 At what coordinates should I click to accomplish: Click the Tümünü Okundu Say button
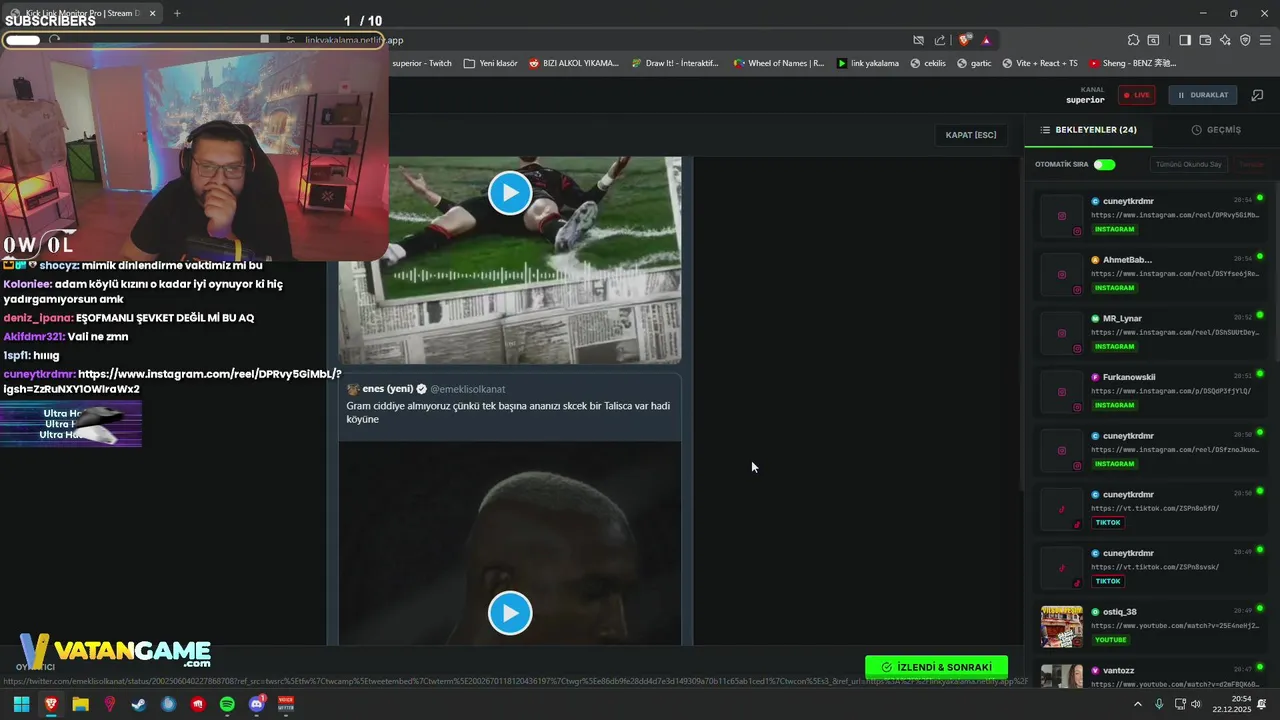pyautogui.click(x=1188, y=164)
